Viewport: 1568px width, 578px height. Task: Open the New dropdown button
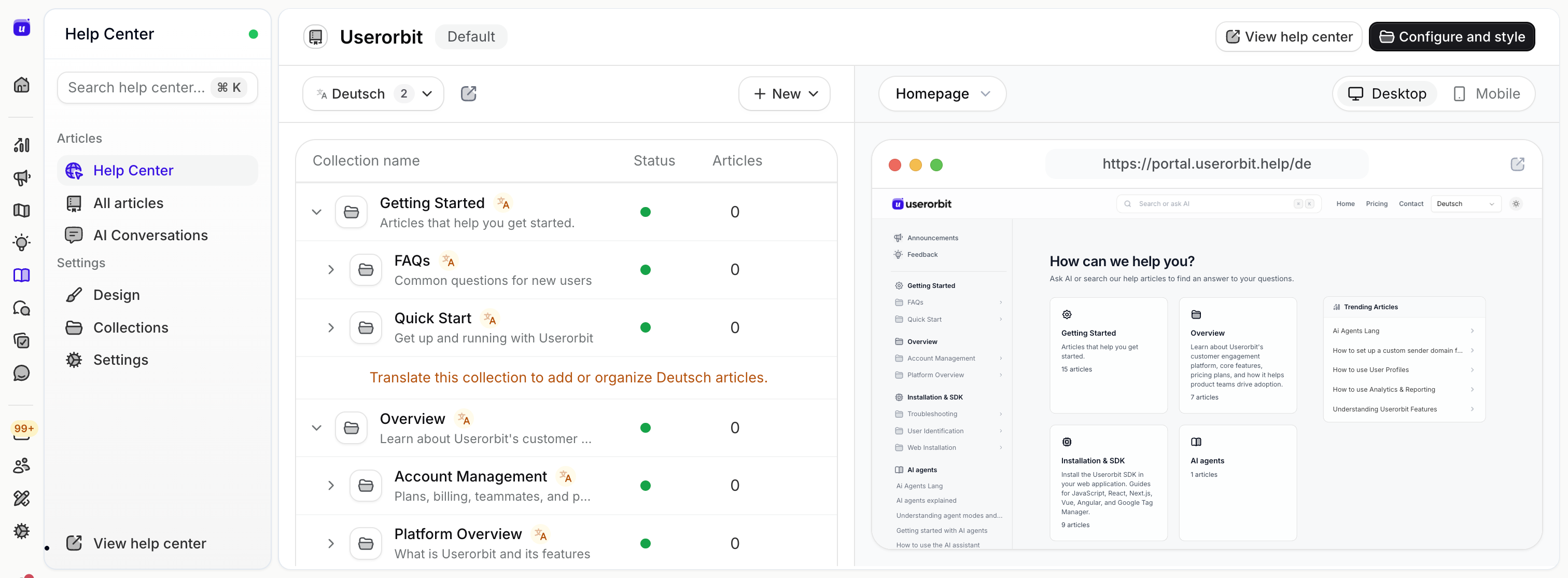(x=784, y=94)
